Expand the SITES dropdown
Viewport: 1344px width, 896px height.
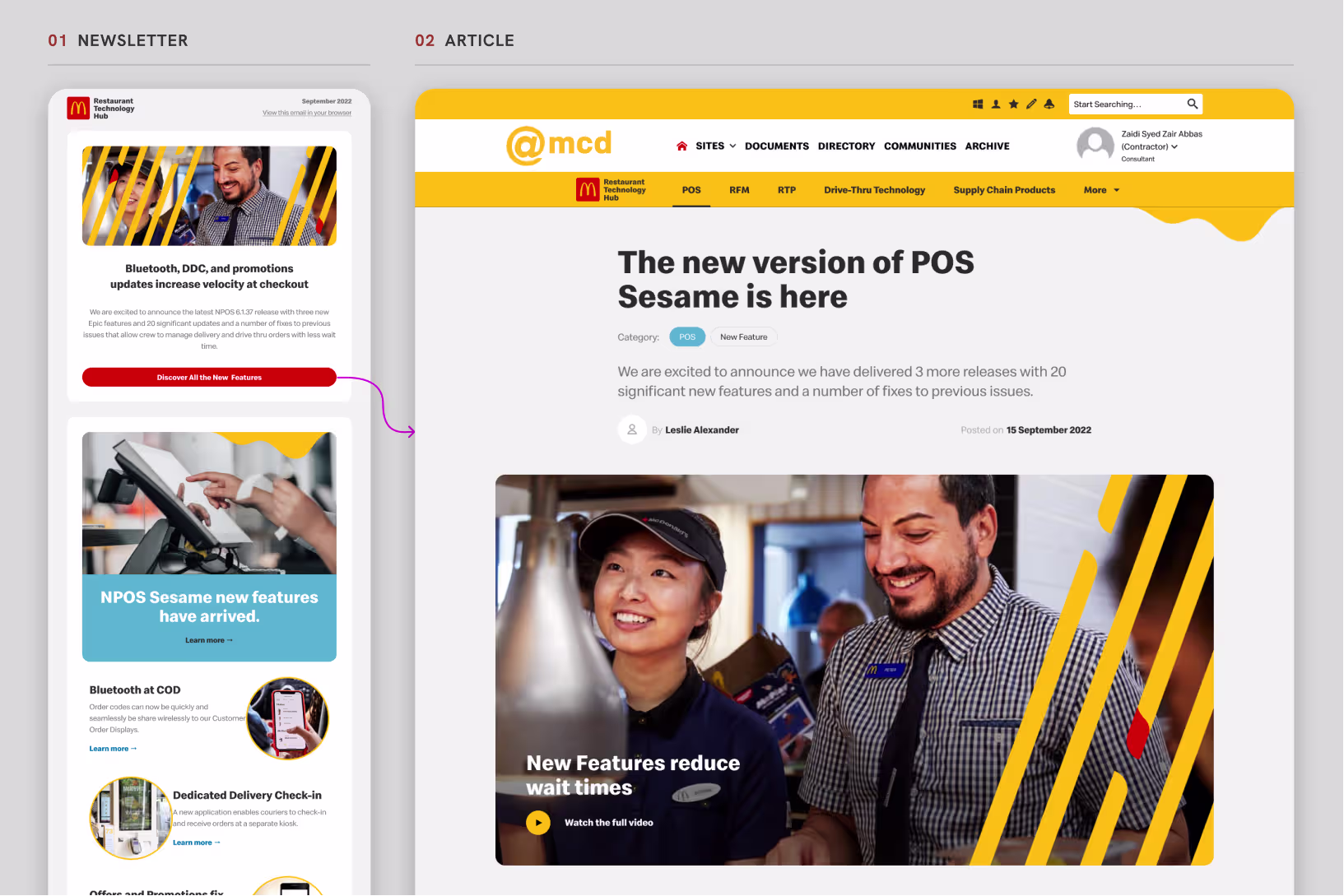[x=715, y=146]
